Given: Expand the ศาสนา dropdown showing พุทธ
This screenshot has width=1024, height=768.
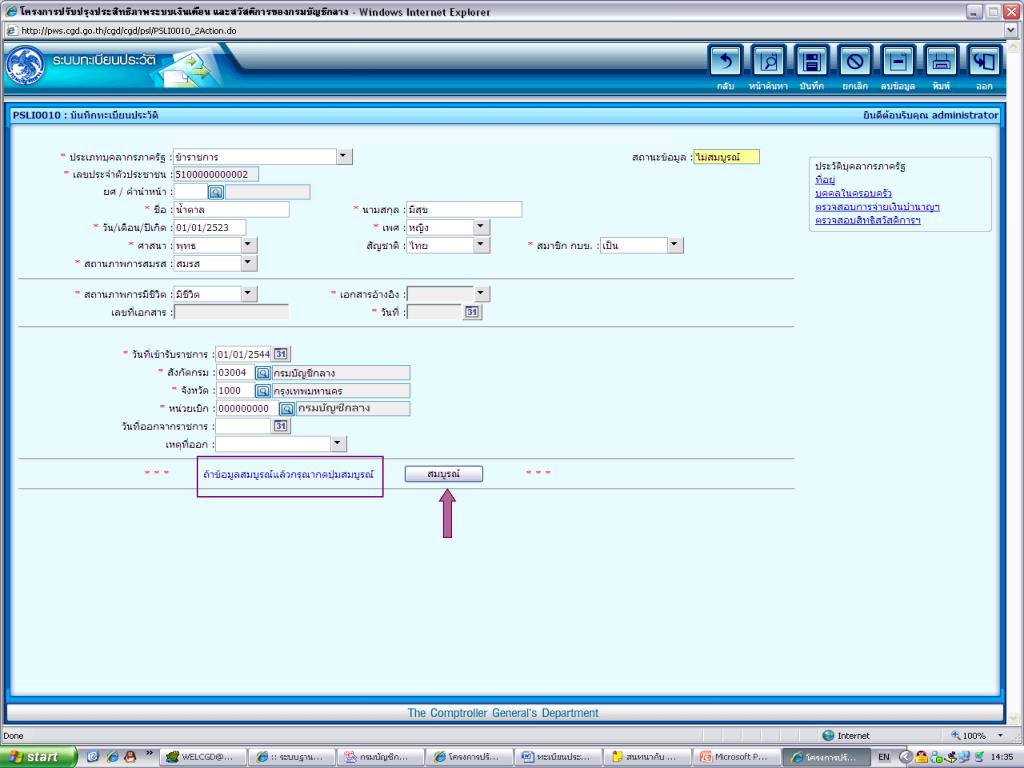Looking at the screenshot, I should click(249, 245).
